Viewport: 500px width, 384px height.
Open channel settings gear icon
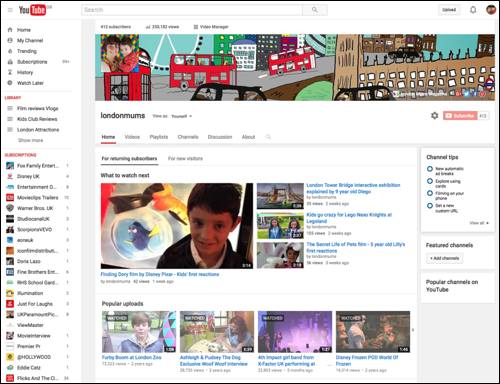[x=434, y=116]
